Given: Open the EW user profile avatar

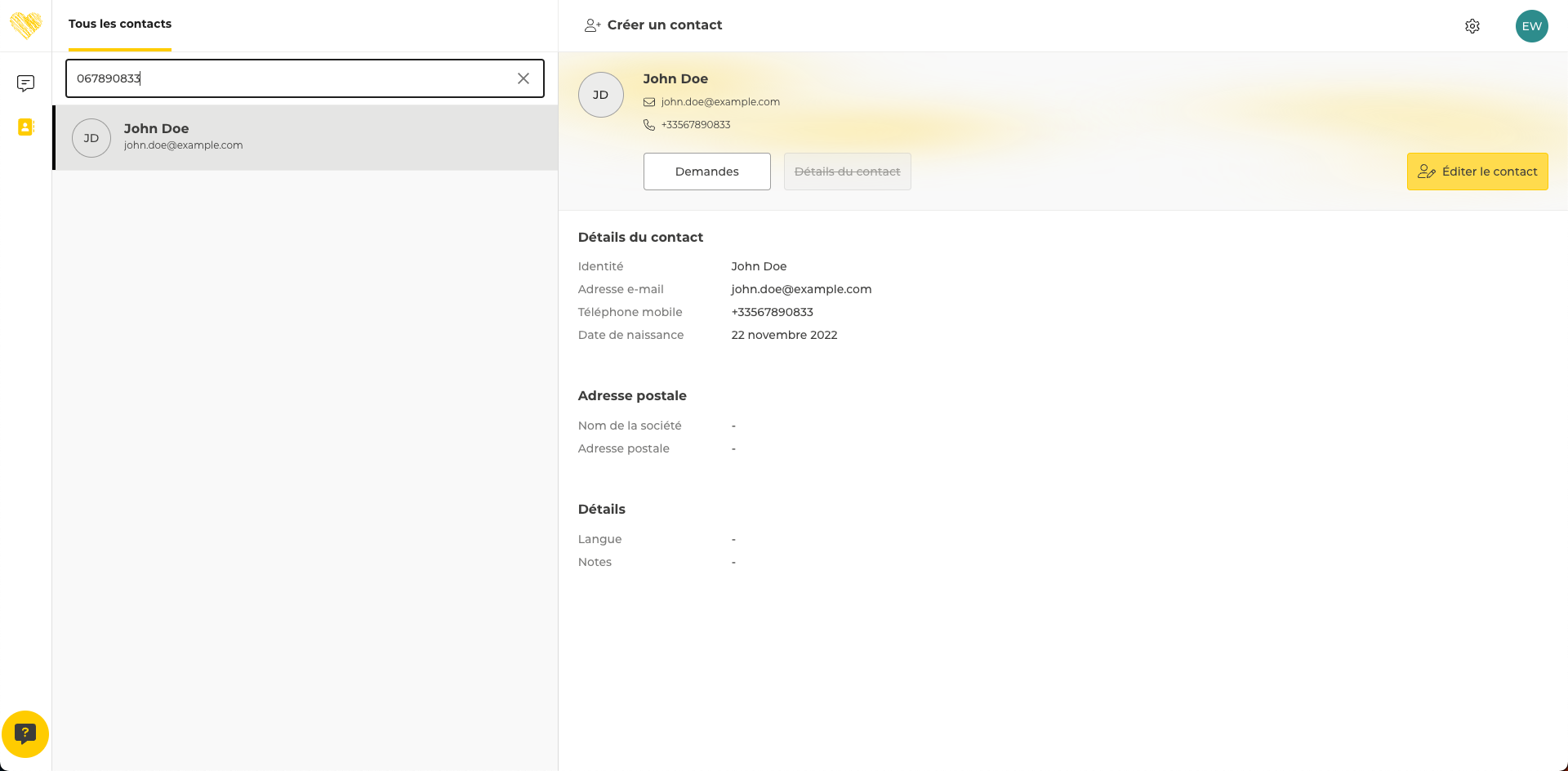Looking at the screenshot, I should coord(1531,26).
